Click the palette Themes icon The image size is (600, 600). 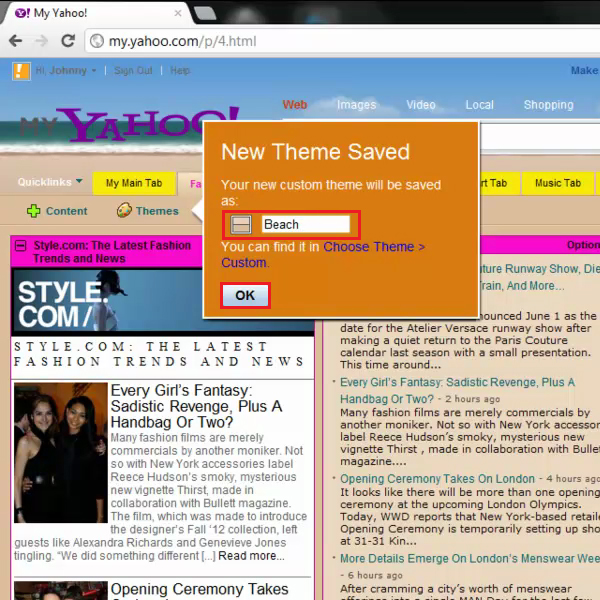[x=124, y=210]
